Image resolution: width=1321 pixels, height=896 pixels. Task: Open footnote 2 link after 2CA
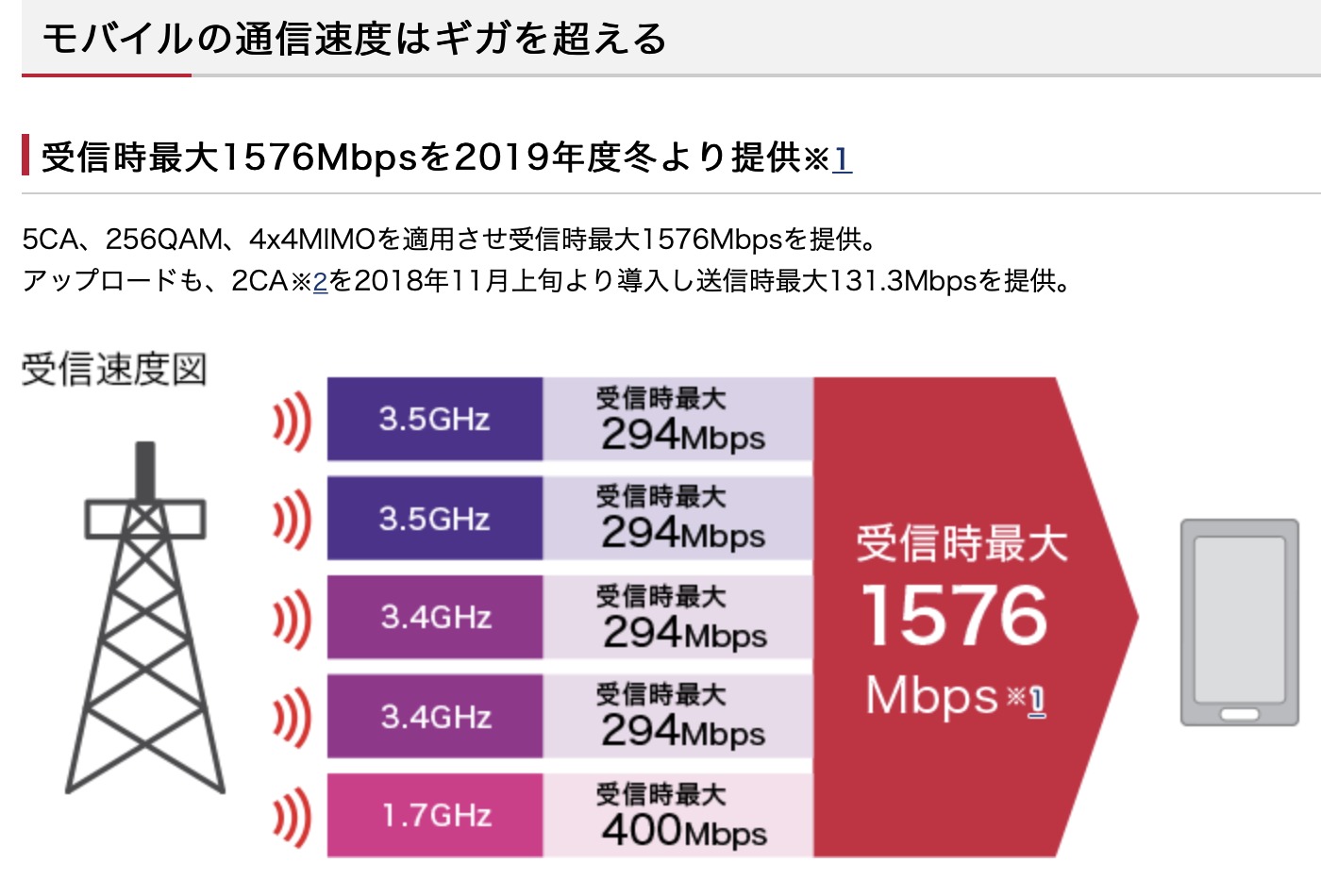[320, 282]
